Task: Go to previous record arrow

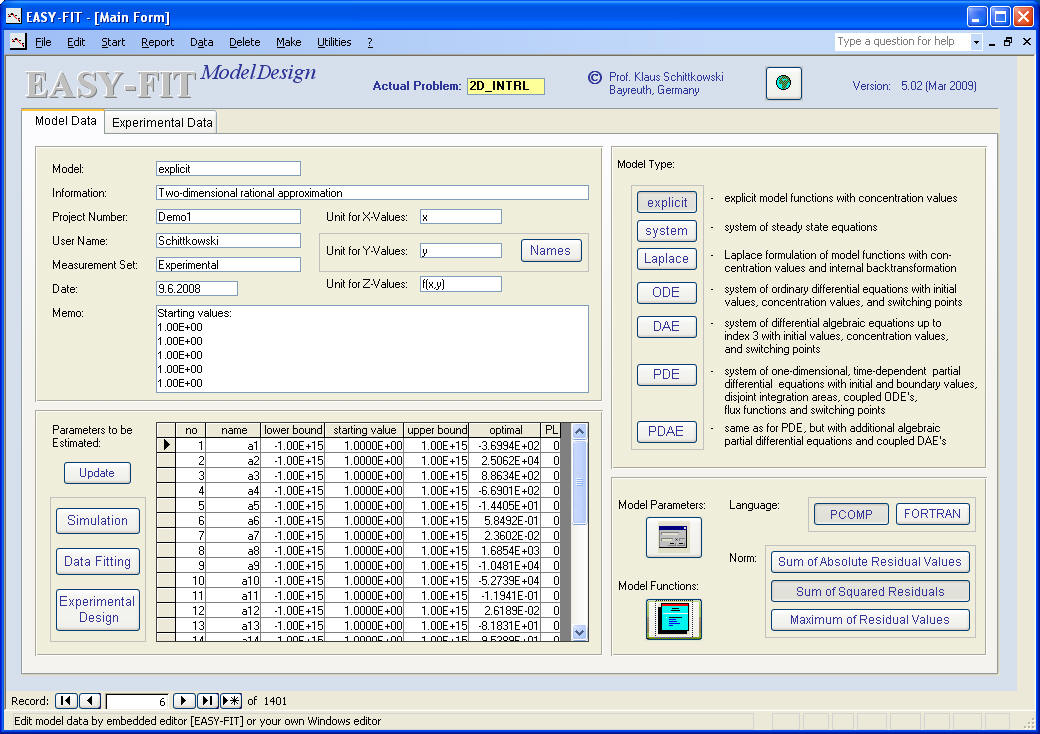Action: coord(89,701)
